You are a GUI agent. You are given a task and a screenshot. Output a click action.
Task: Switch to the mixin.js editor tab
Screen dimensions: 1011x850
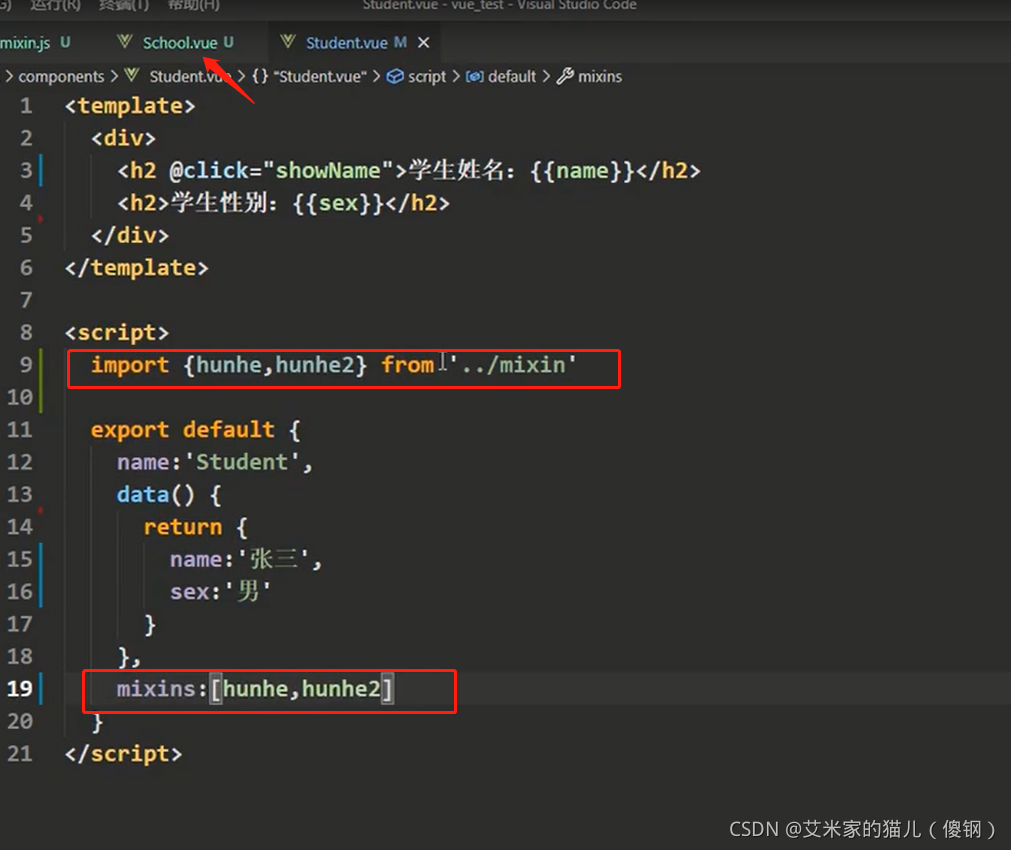(35, 43)
